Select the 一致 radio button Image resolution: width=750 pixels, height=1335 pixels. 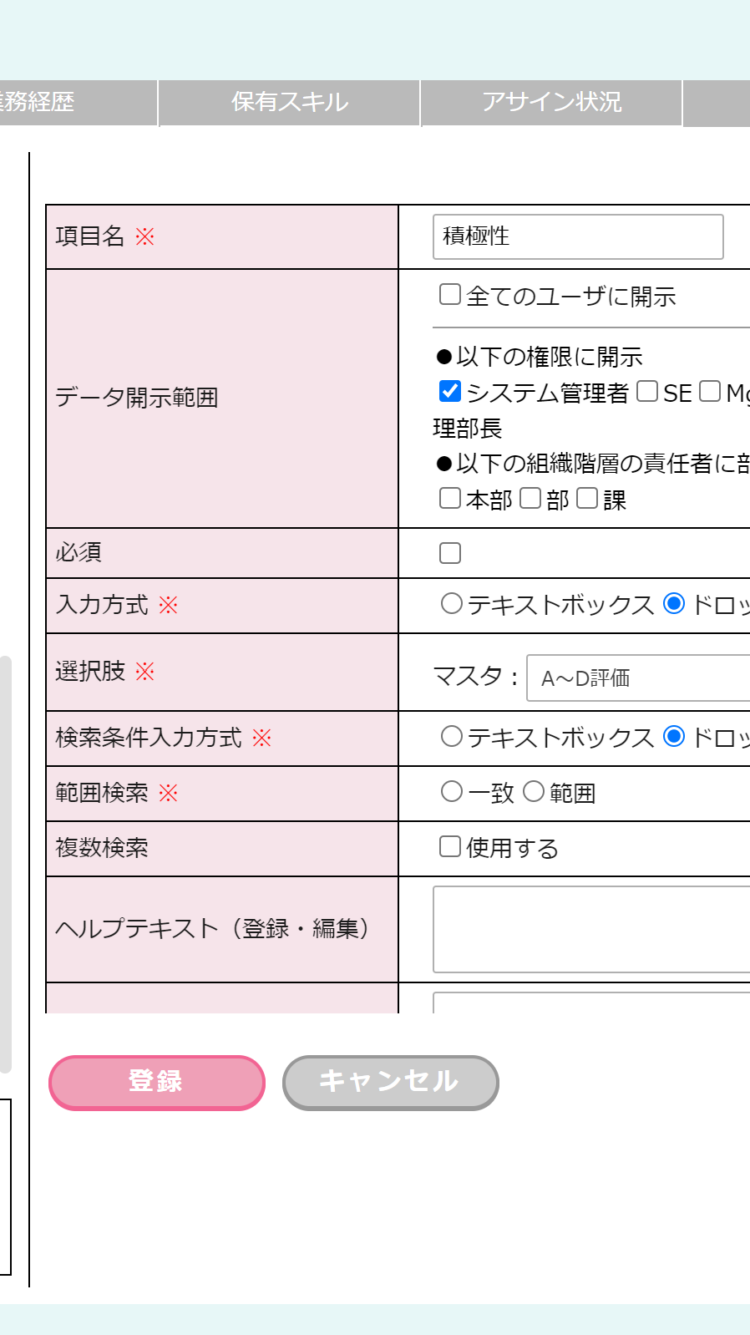pyautogui.click(x=452, y=793)
